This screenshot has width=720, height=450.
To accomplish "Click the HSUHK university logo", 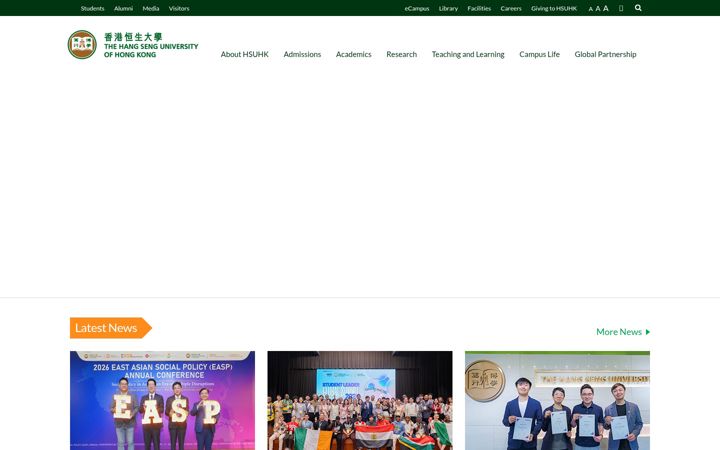I will point(82,45).
